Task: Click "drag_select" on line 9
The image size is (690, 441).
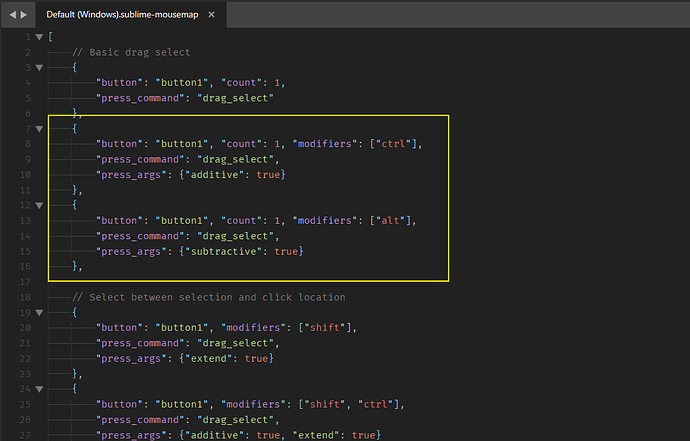Action: pos(235,159)
